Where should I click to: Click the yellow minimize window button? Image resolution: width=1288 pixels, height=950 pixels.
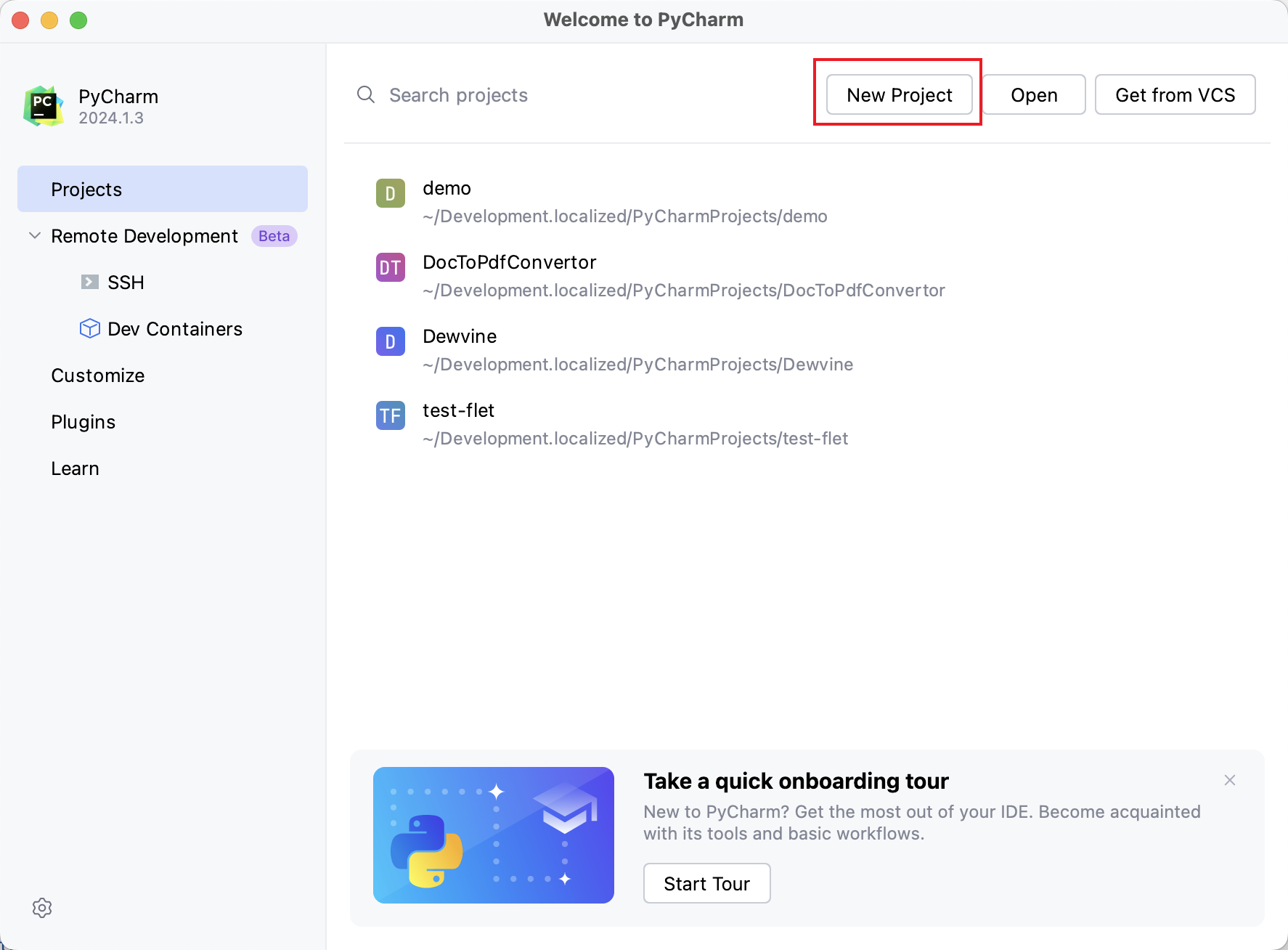49,20
